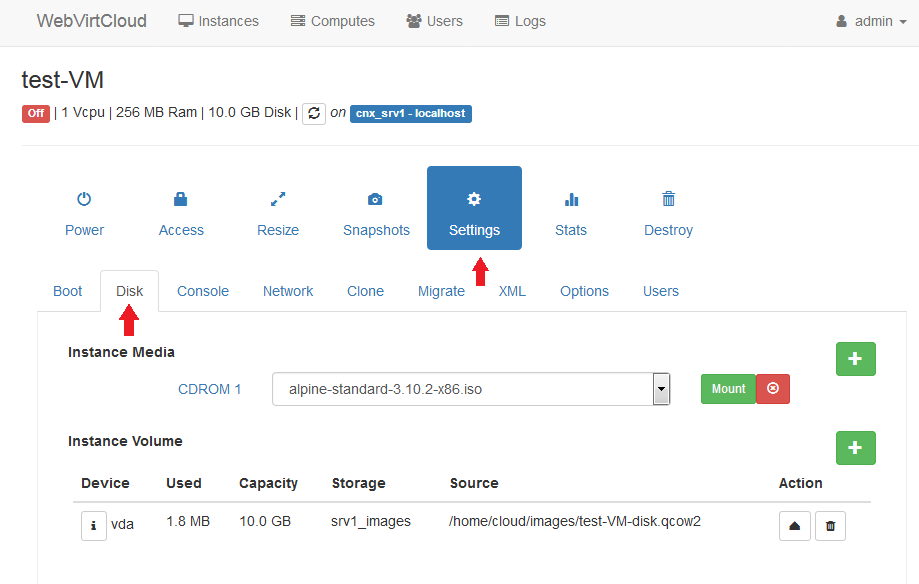Click the eject icon for vda volume

coord(794,525)
